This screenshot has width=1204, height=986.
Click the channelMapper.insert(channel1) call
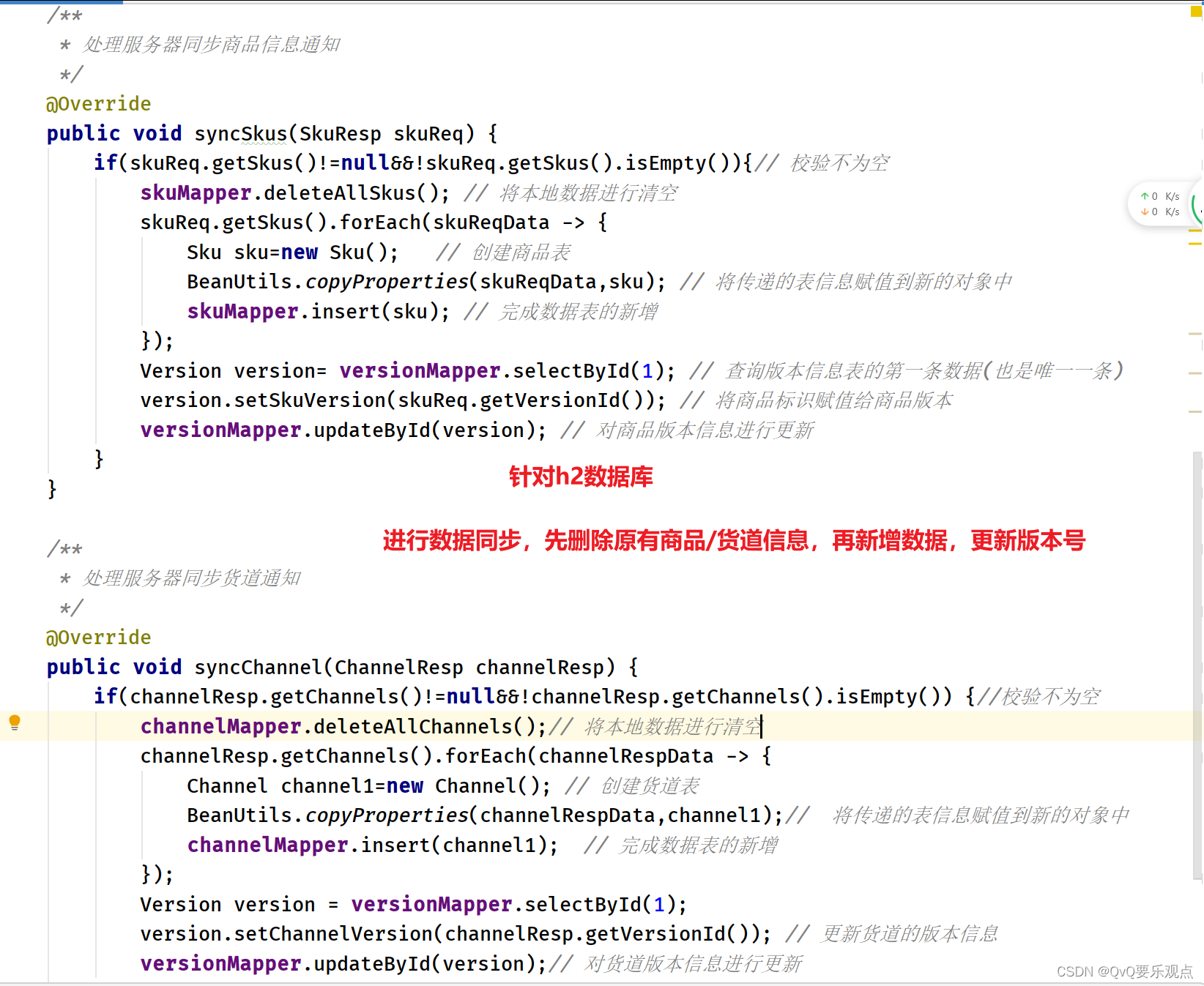tap(373, 845)
